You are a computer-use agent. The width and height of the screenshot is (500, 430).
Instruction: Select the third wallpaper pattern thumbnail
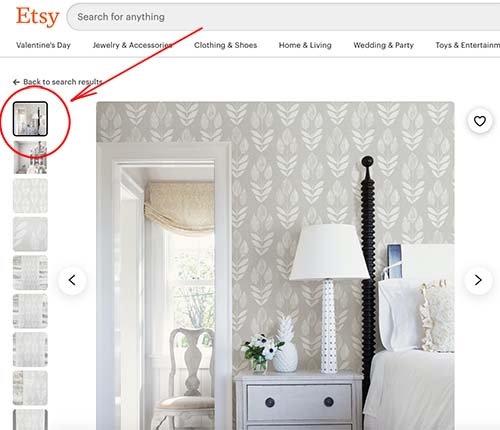(30, 196)
